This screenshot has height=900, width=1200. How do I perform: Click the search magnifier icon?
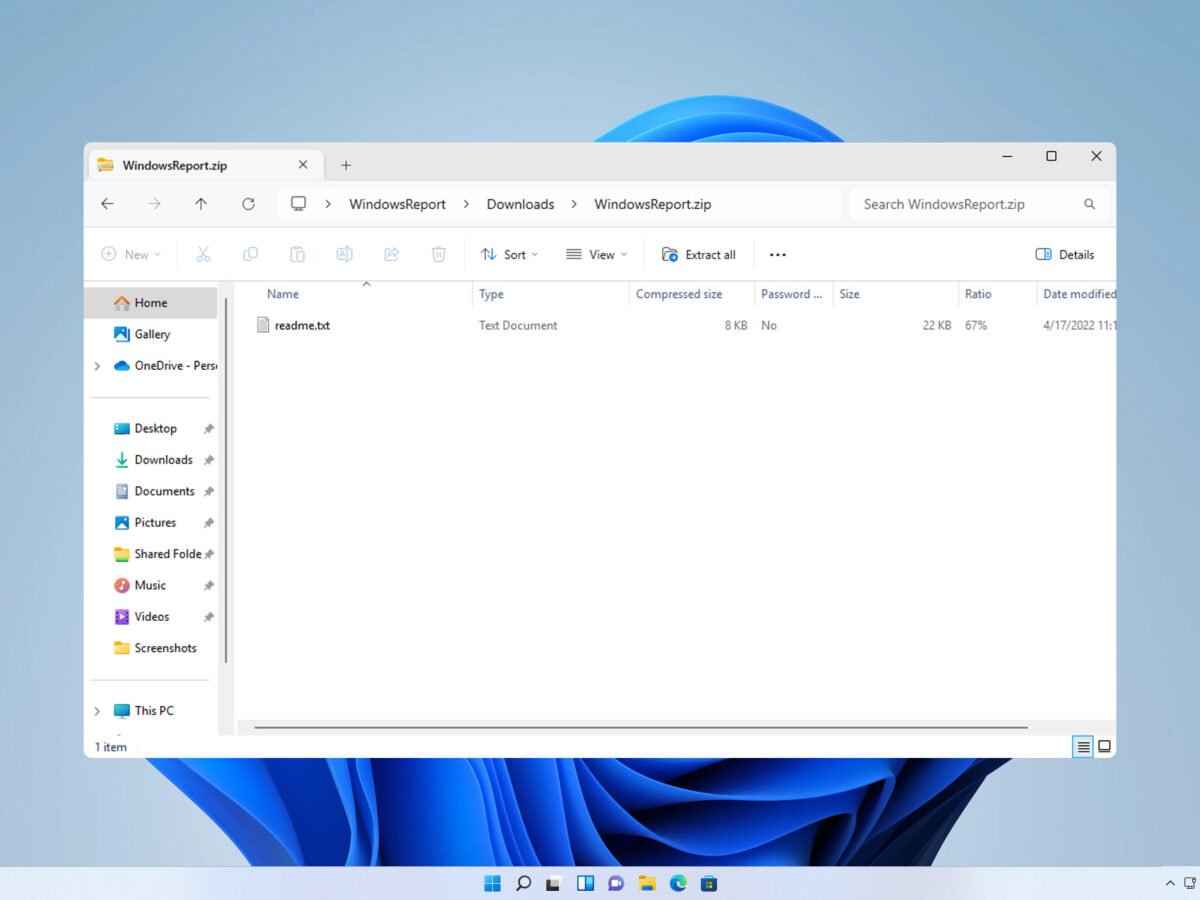pyautogui.click(x=1089, y=204)
